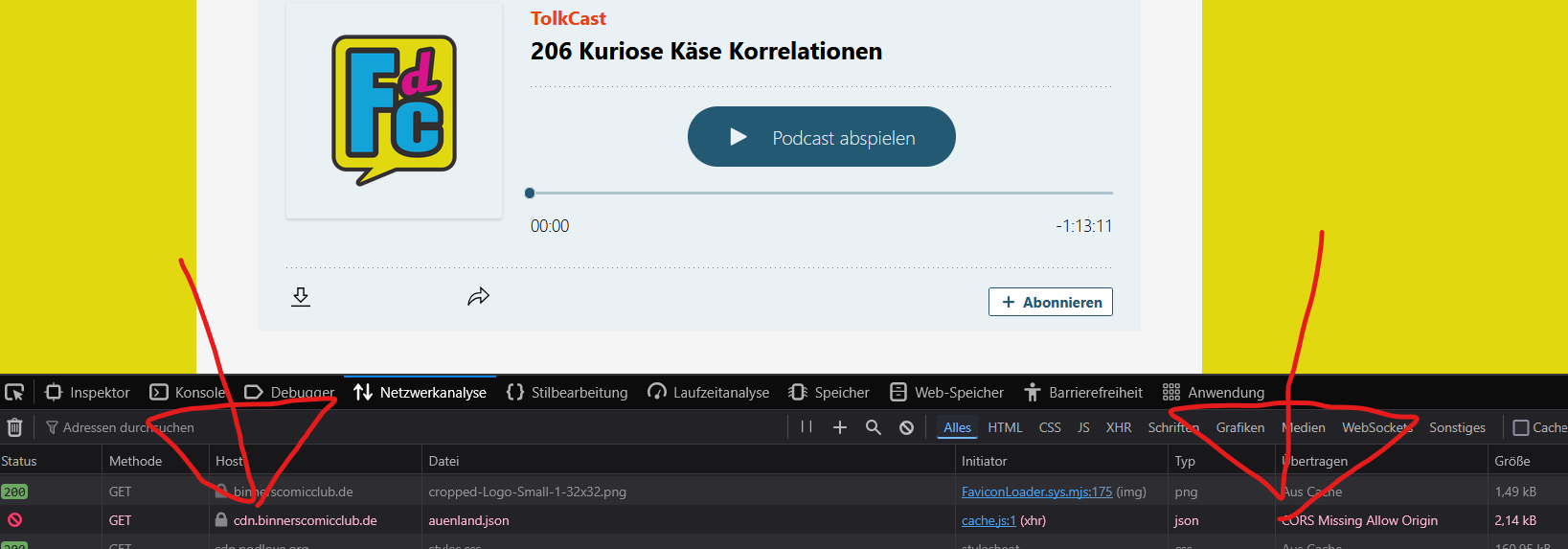This screenshot has width=1568, height=549.
Task: Sort by the Datei column header
Action: click(689, 461)
